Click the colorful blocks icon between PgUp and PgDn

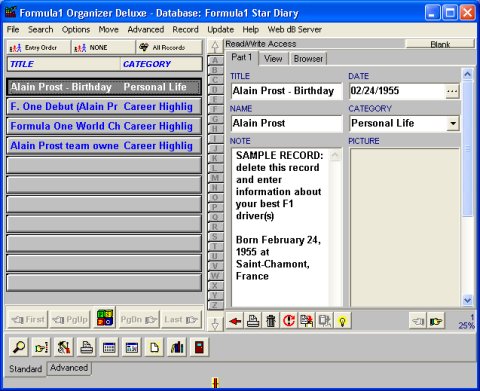coord(105,318)
